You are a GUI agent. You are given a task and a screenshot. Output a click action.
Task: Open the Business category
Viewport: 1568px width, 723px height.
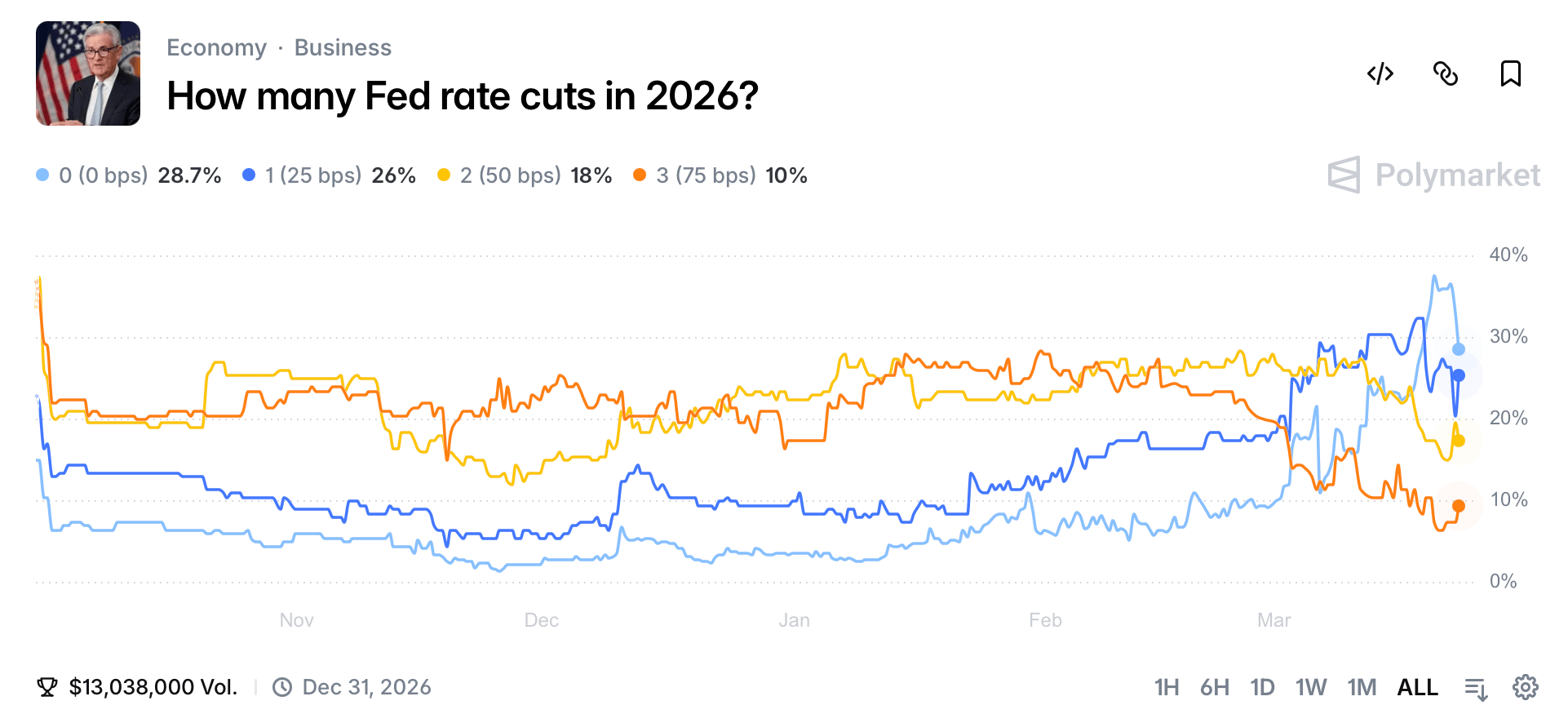coord(343,47)
